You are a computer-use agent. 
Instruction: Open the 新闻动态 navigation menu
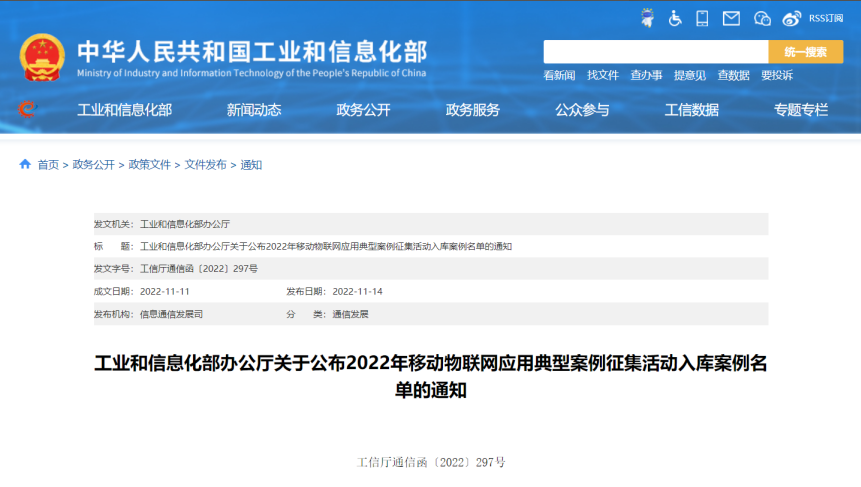pyautogui.click(x=254, y=110)
